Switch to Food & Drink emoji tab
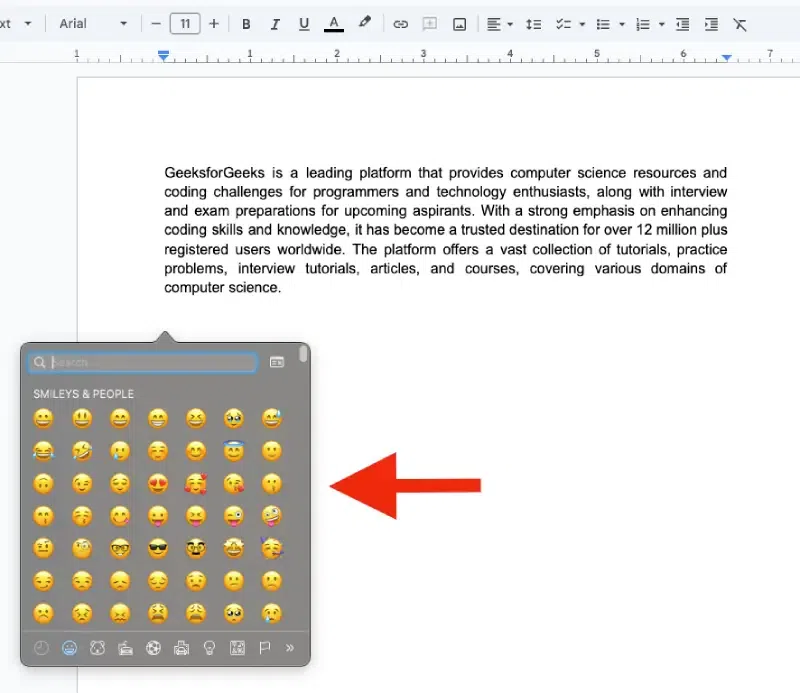The height and width of the screenshot is (693, 800). coord(126,648)
